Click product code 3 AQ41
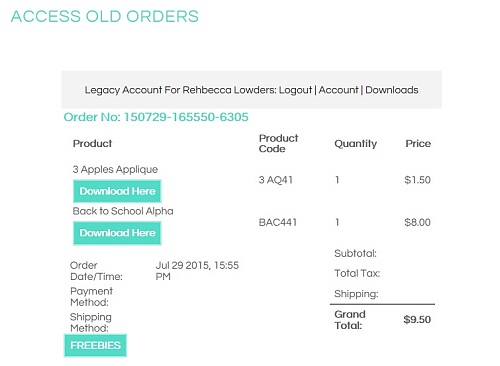The height and width of the screenshot is (366, 500). [x=276, y=180]
